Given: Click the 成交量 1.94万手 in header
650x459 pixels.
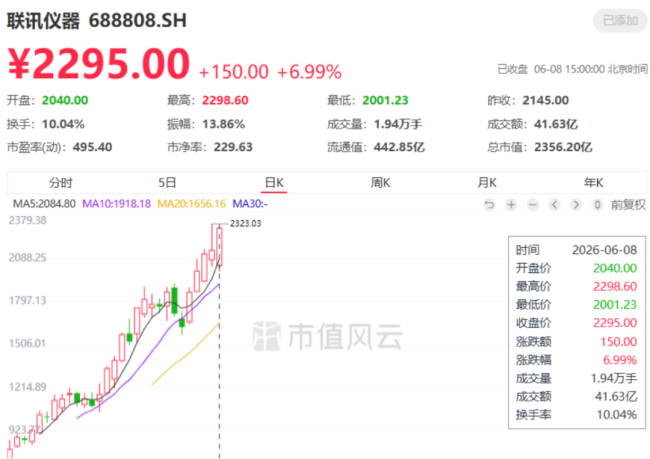Looking at the screenshot, I should point(398,124).
